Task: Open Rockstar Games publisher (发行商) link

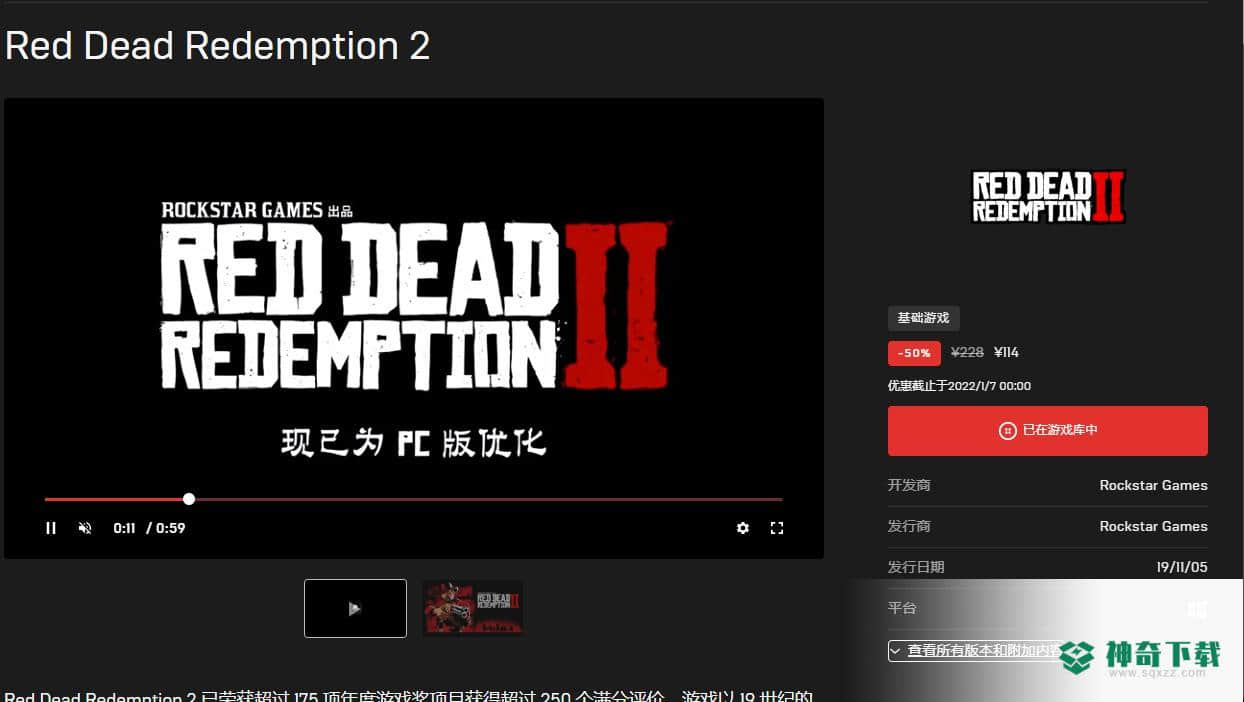Action: tap(1153, 526)
